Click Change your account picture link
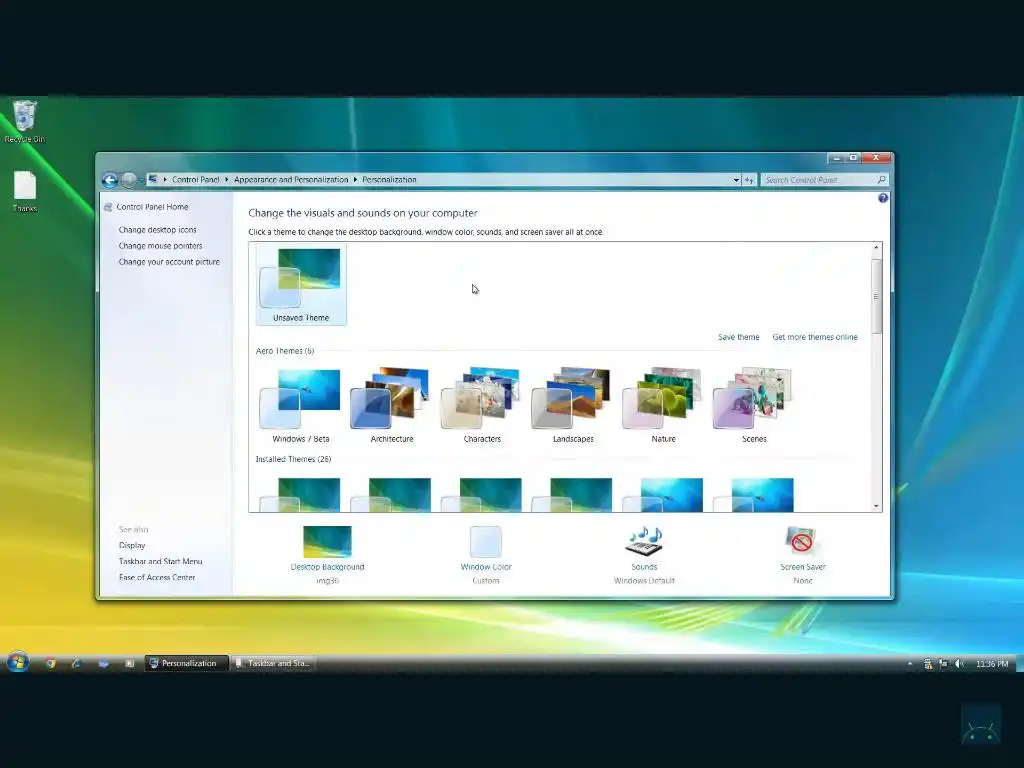1024x768 pixels. coord(169,262)
